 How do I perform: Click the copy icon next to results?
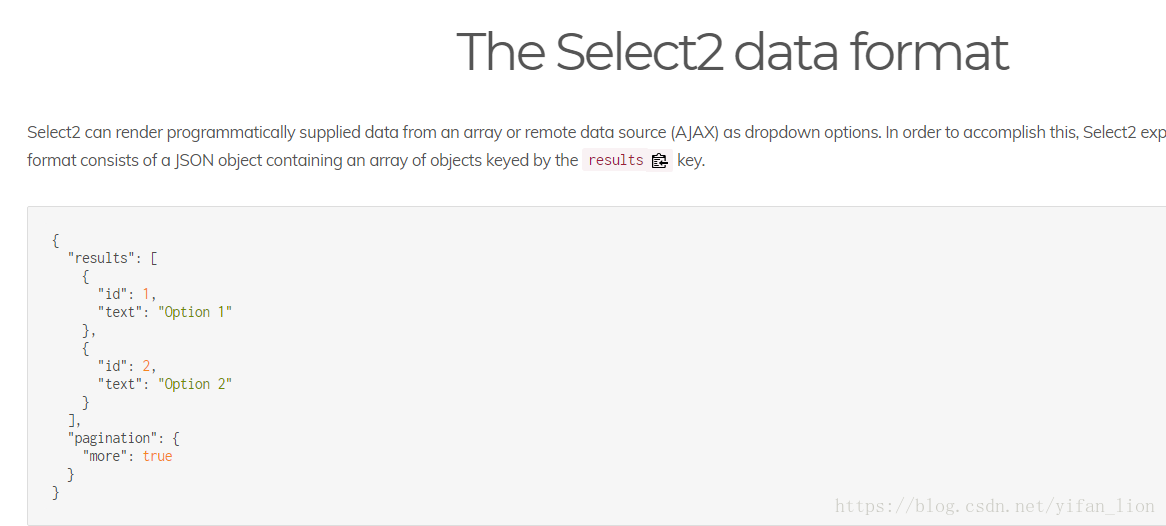[x=660, y=161]
